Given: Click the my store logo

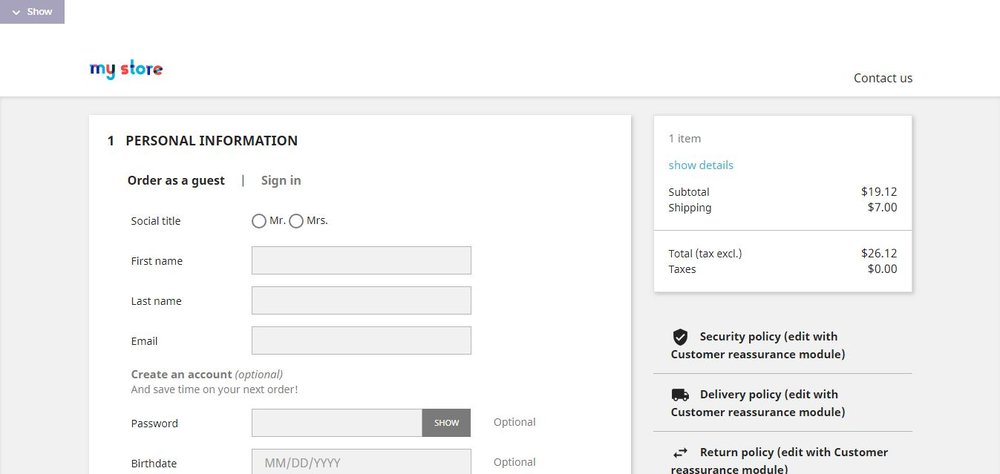Looking at the screenshot, I should pyautogui.click(x=126, y=70).
